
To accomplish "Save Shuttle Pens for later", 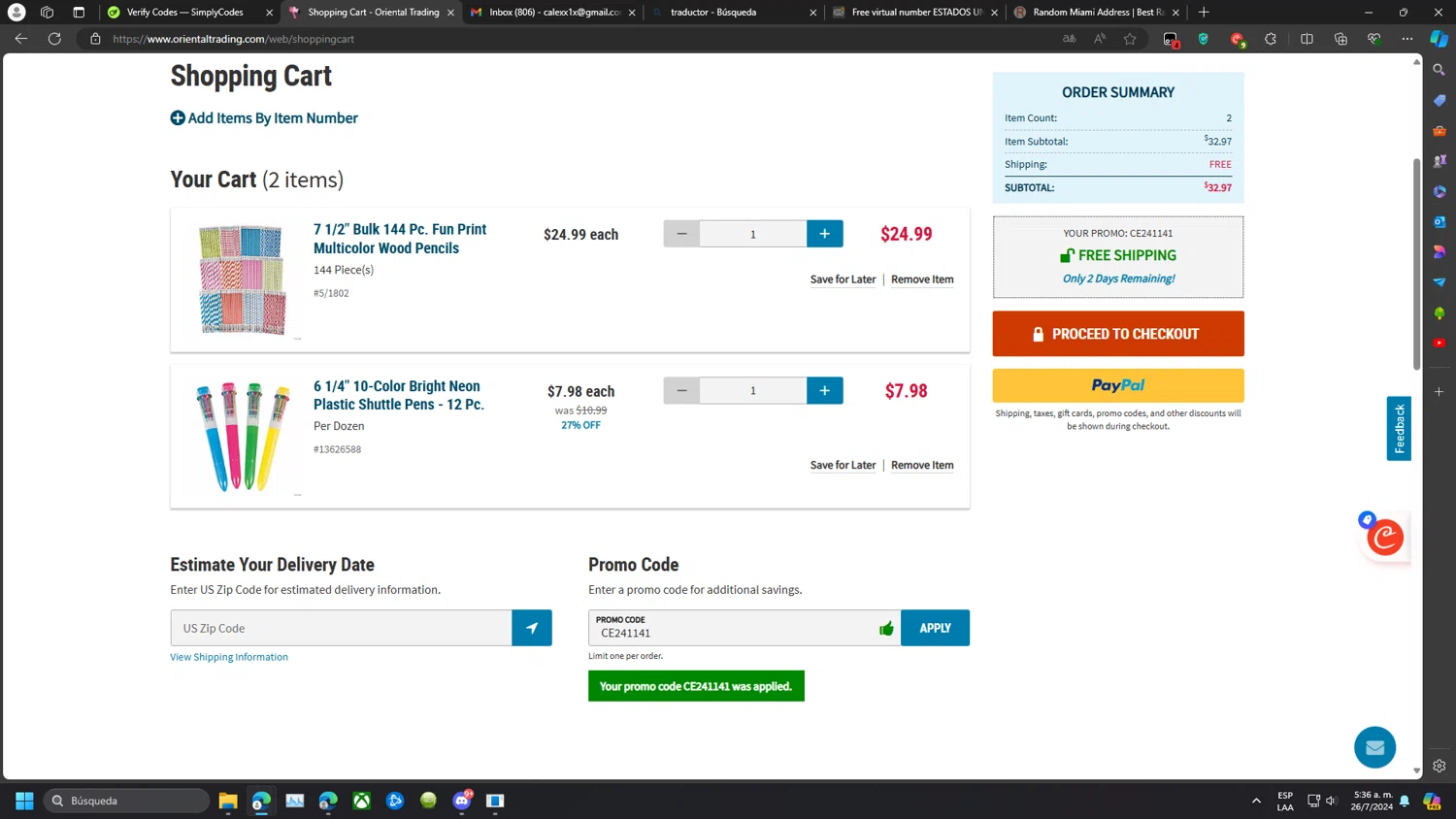I will pyautogui.click(x=843, y=466).
